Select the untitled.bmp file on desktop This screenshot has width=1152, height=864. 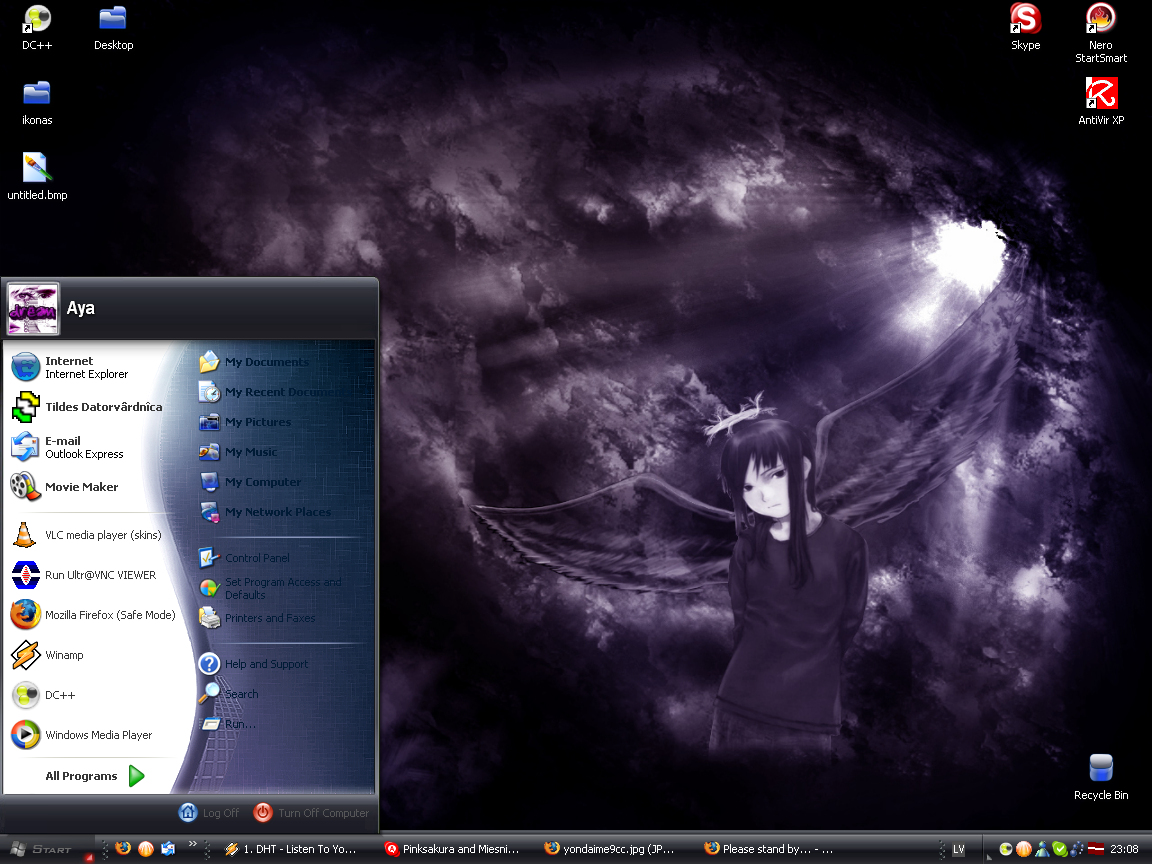[37, 176]
